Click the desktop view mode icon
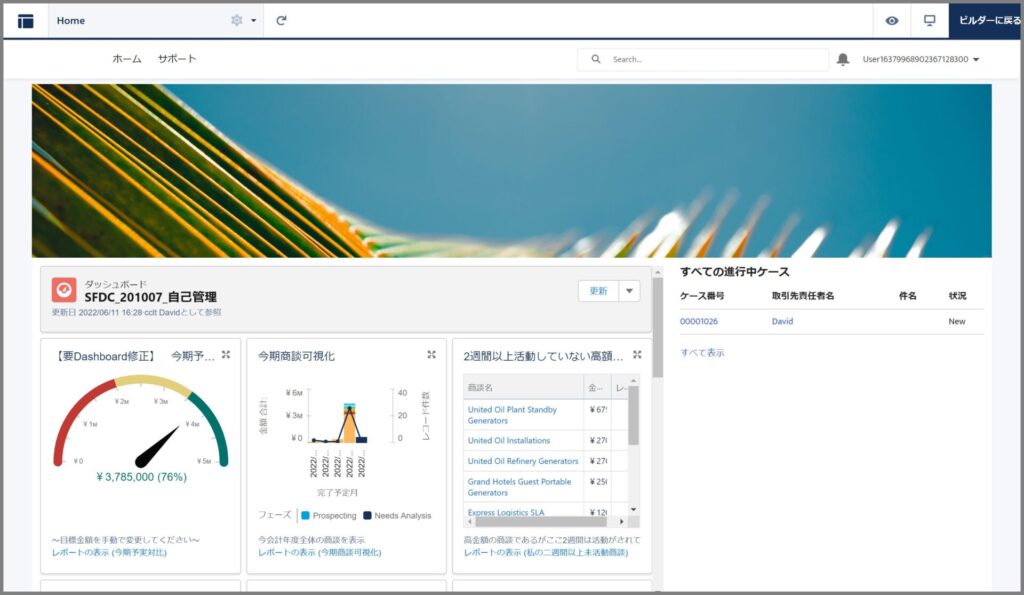 pos(929,20)
